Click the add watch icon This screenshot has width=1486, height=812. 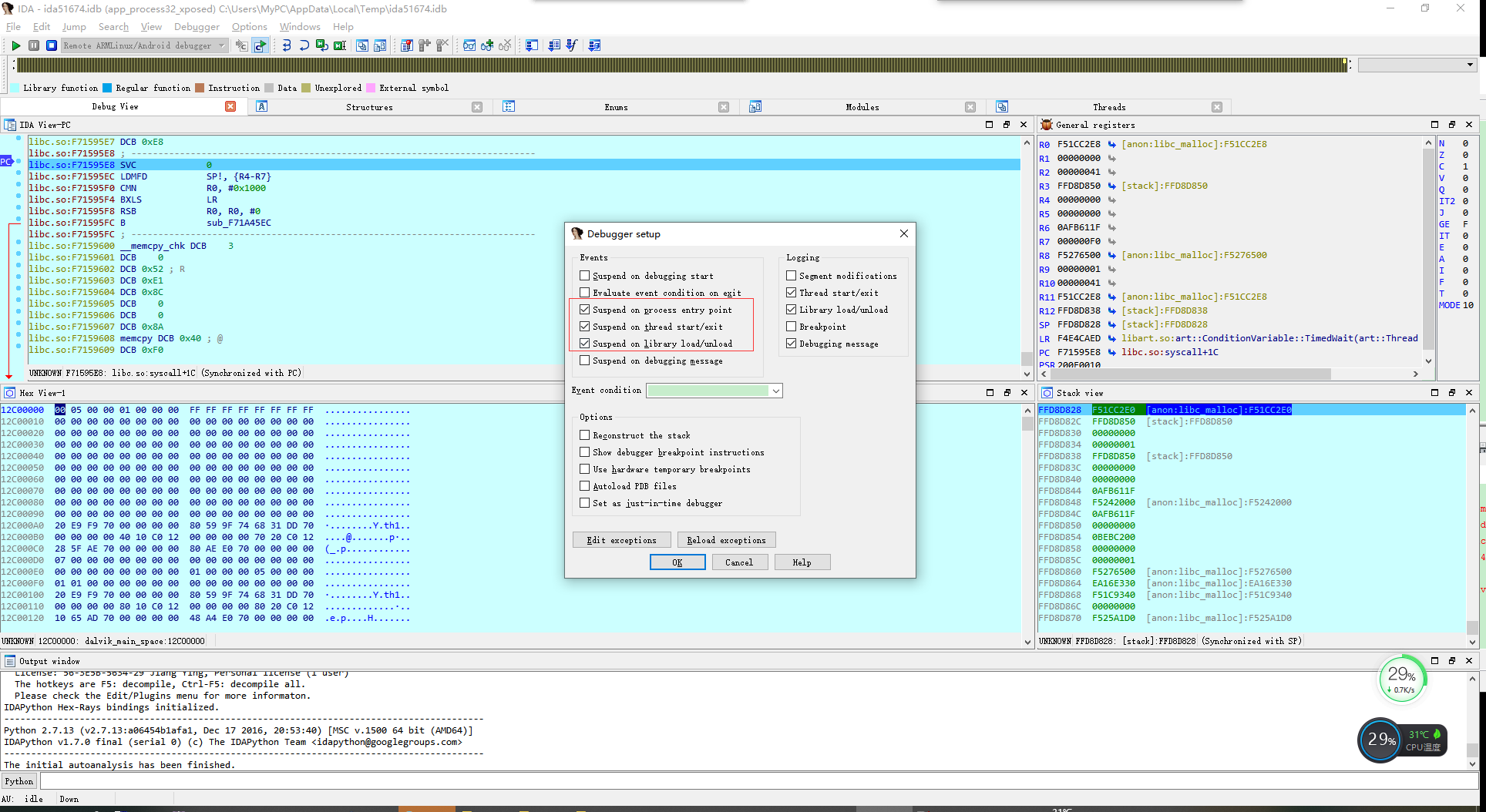point(486,45)
